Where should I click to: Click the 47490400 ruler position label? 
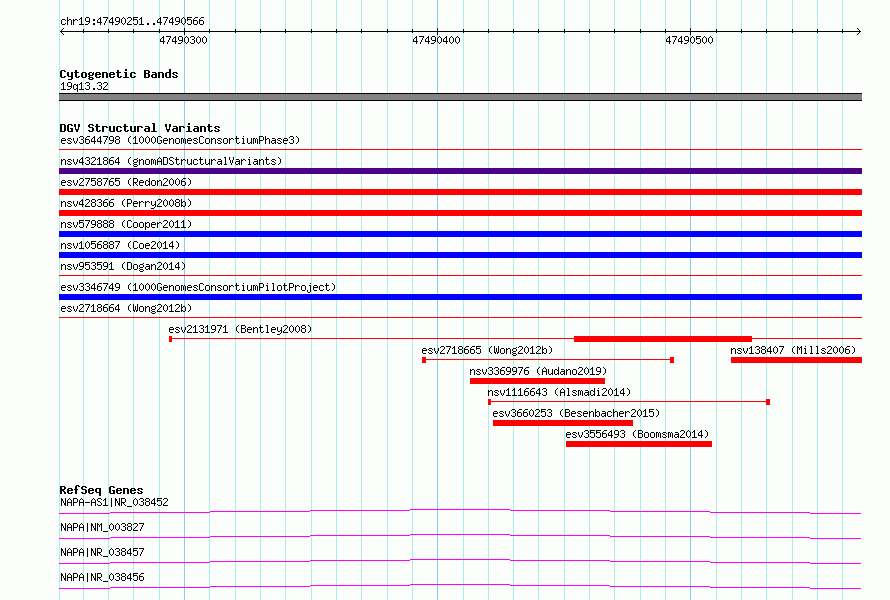tap(436, 40)
